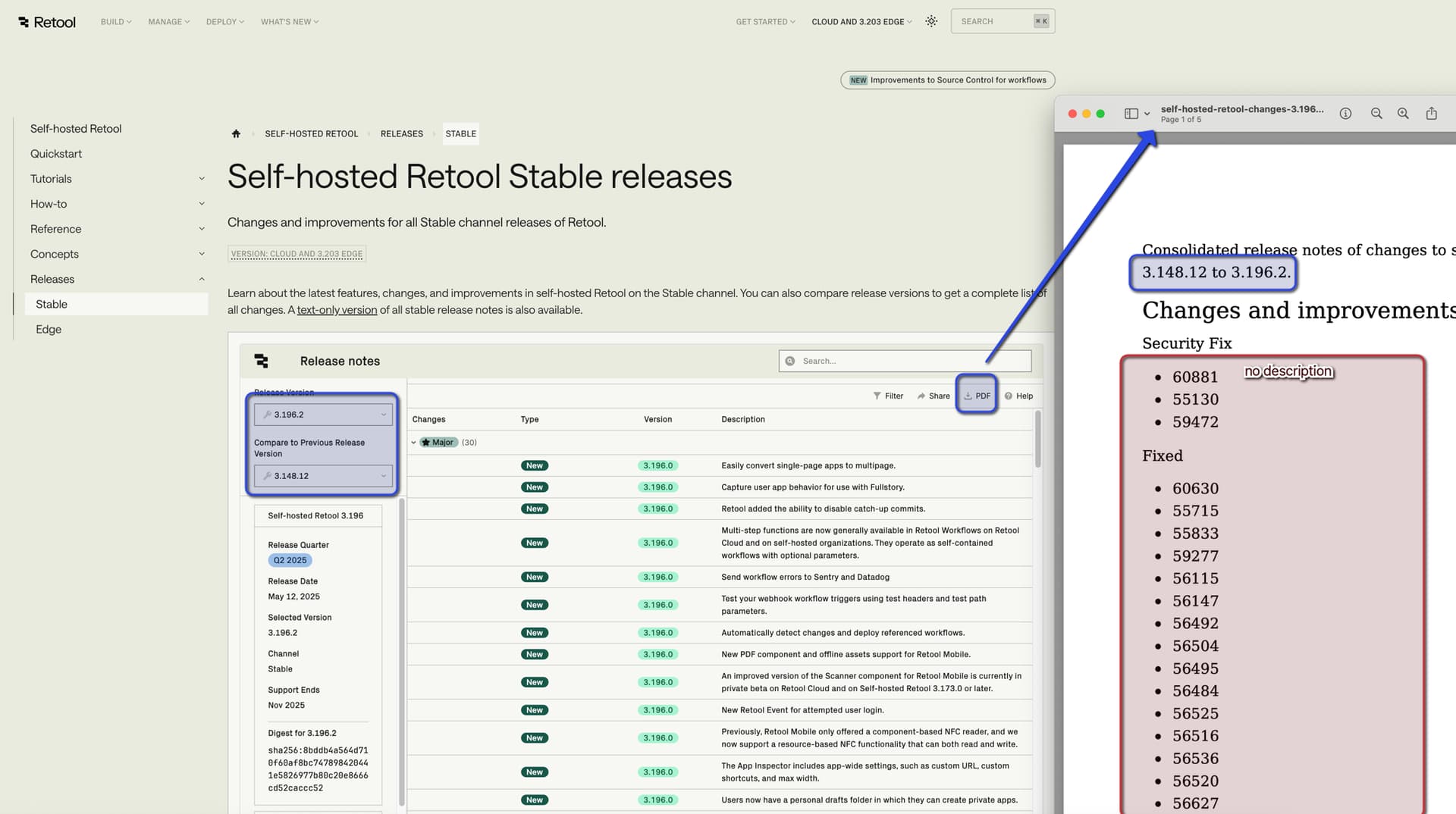Select Stable in sidebar

point(116,304)
